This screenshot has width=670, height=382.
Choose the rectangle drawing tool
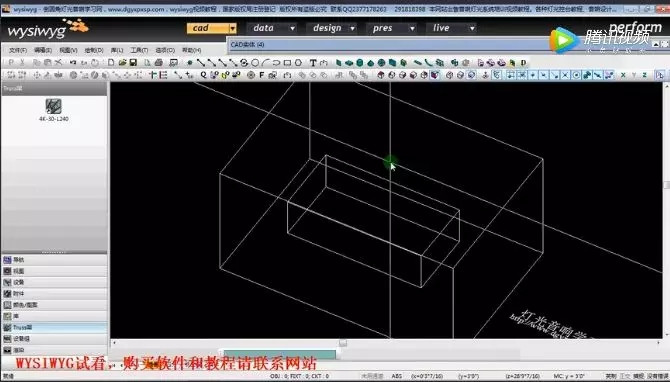(x=288, y=63)
